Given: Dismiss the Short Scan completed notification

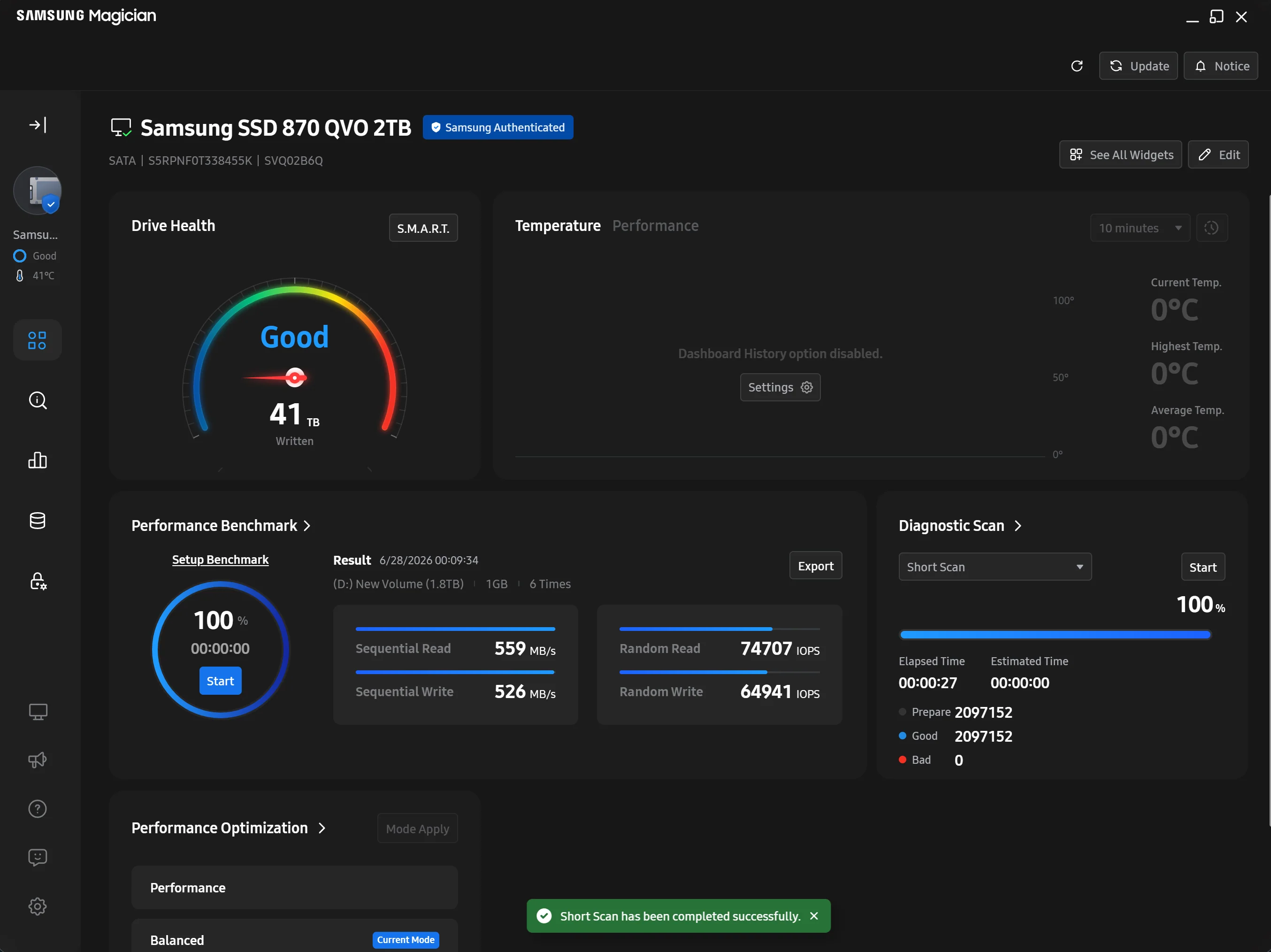Looking at the screenshot, I should (x=814, y=916).
